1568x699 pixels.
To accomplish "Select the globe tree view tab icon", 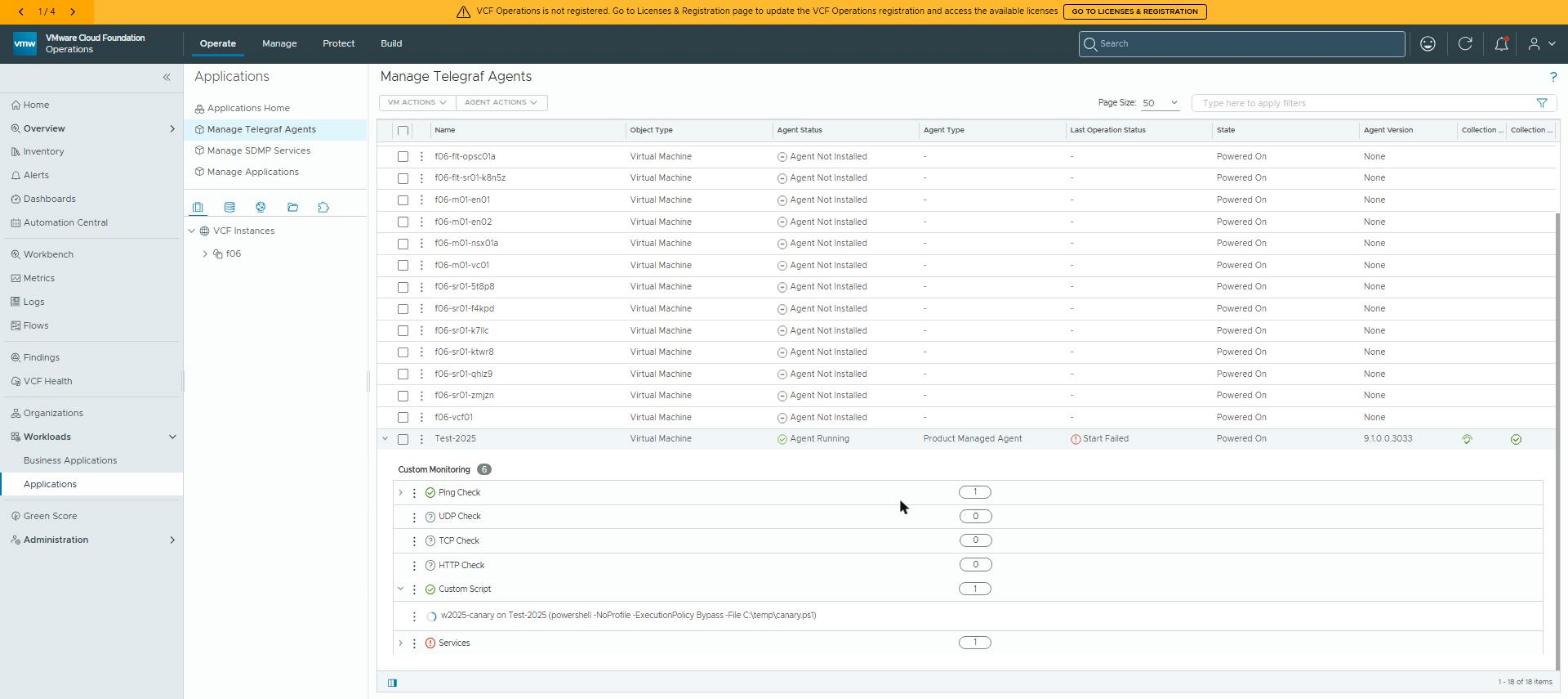I will pyautogui.click(x=260, y=207).
